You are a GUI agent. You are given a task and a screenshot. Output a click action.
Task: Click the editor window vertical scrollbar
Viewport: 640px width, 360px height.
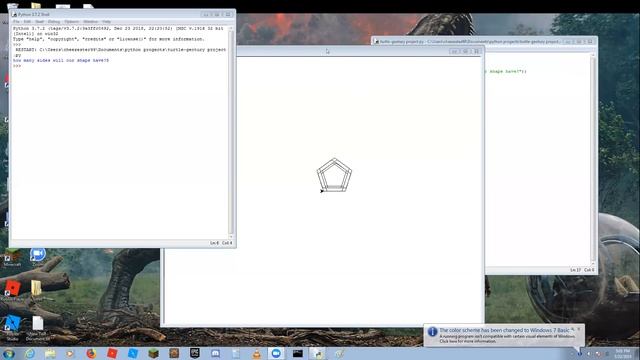coord(593,159)
